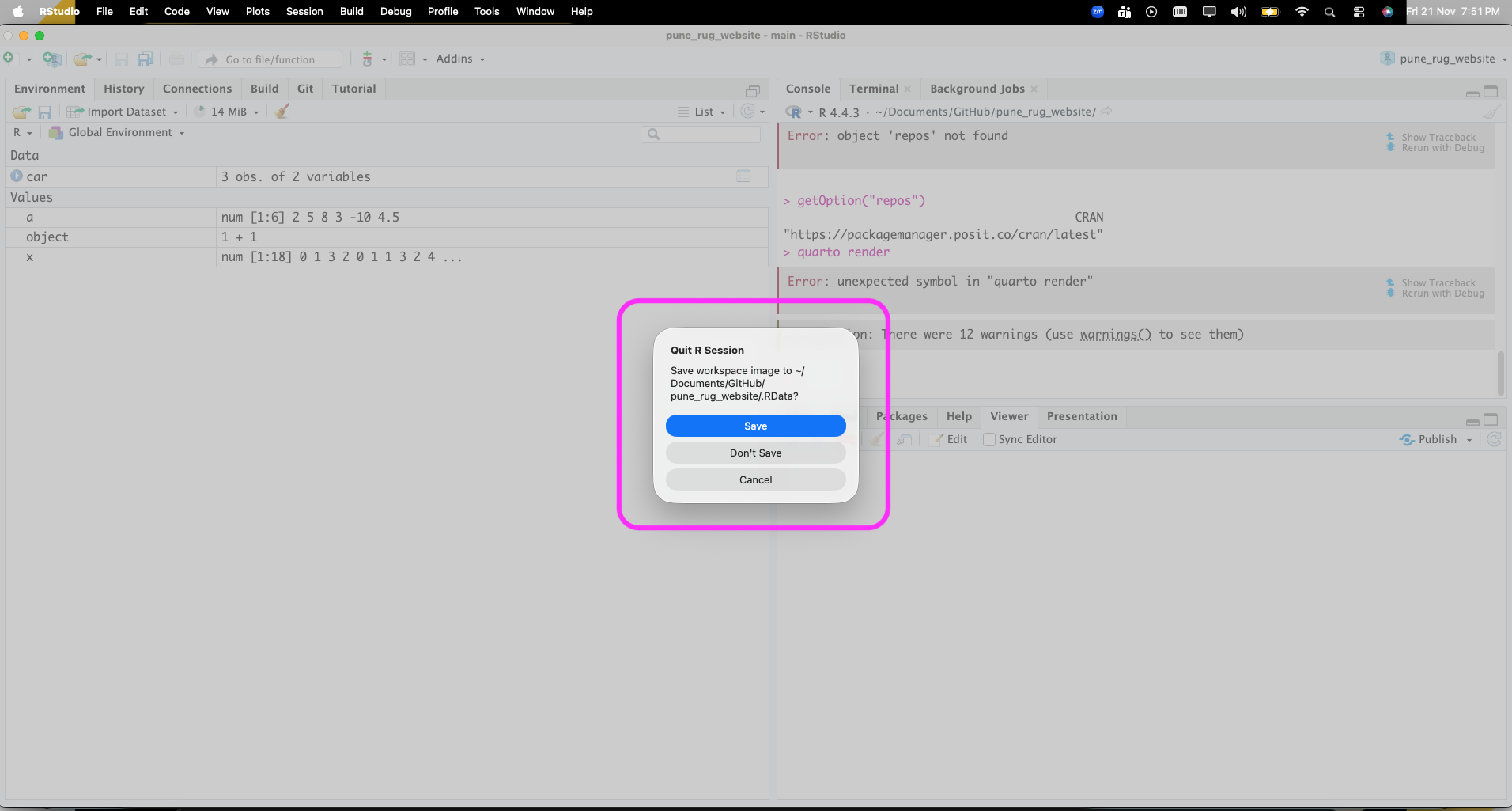Expand the List view dropdown in Environment
This screenshot has height=811, width=1512.
click(x=703, y=112)
